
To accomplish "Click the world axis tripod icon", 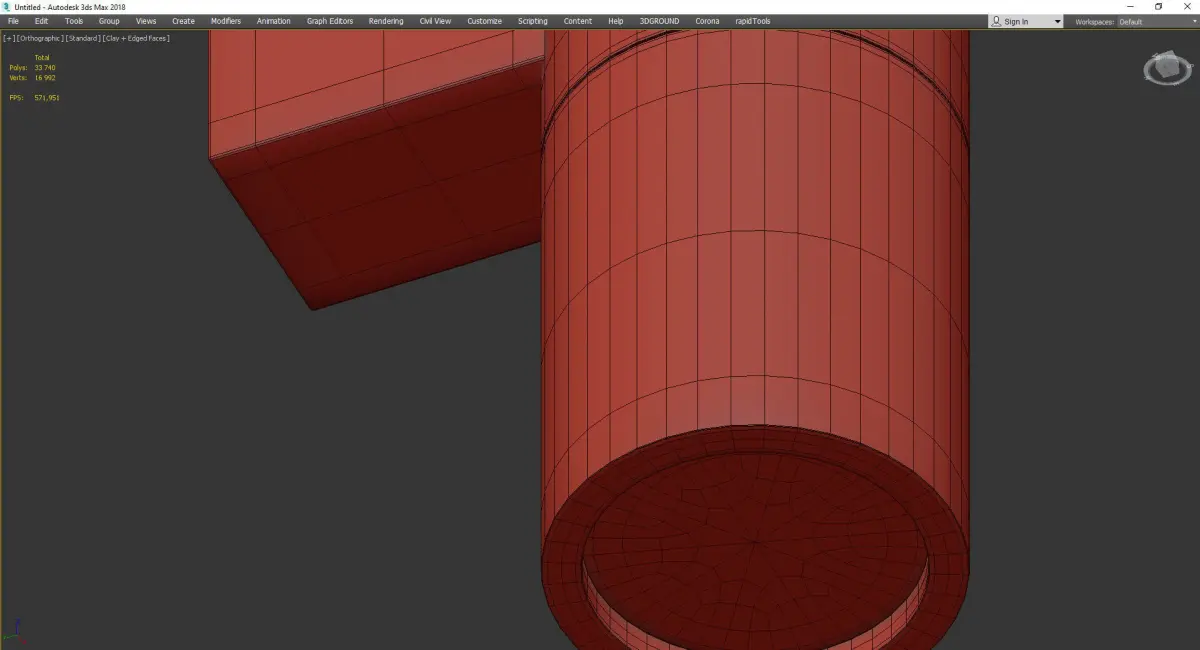I will click(x=16, y=632).
